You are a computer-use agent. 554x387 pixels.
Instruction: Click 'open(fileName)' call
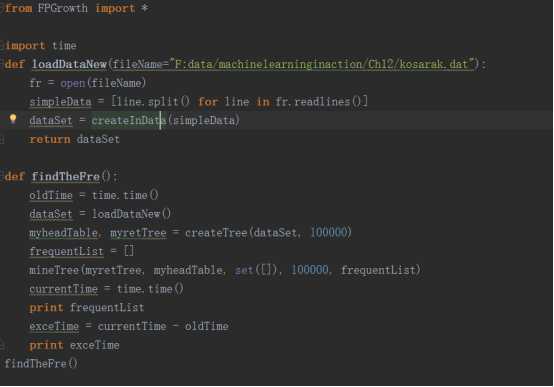[x=103, y=83]
